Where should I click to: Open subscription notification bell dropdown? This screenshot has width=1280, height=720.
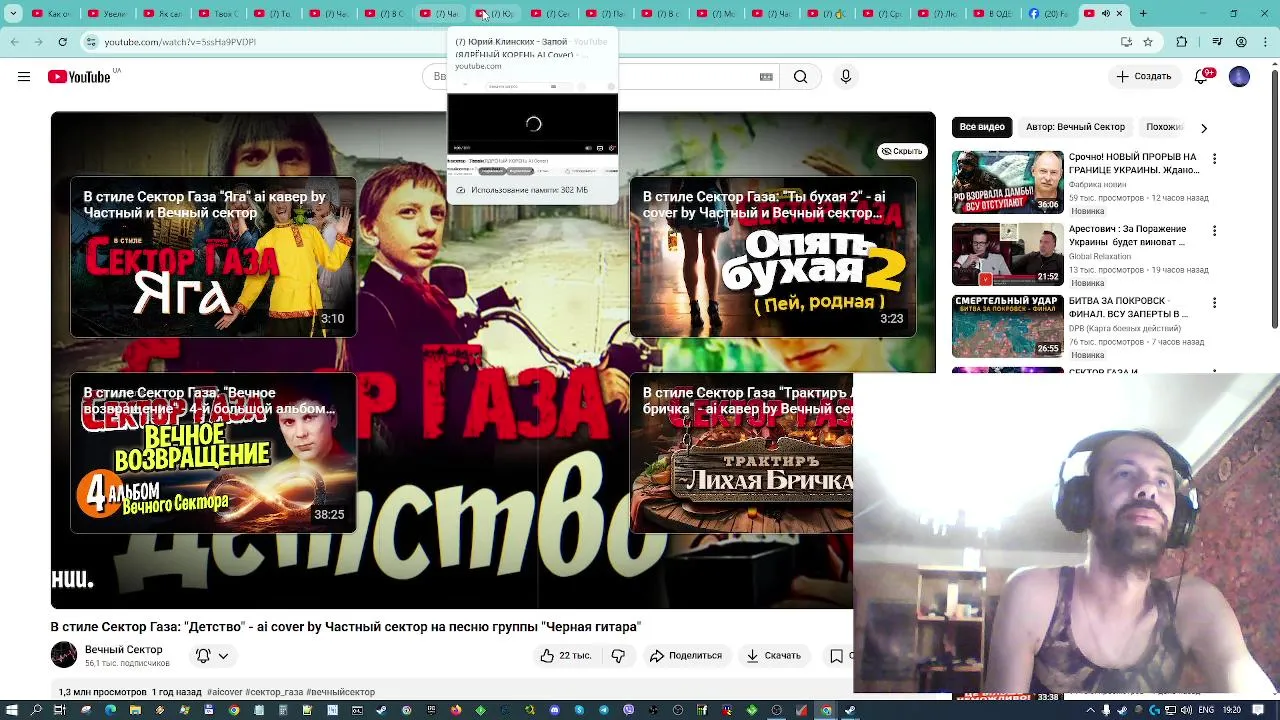pos(212,656)
